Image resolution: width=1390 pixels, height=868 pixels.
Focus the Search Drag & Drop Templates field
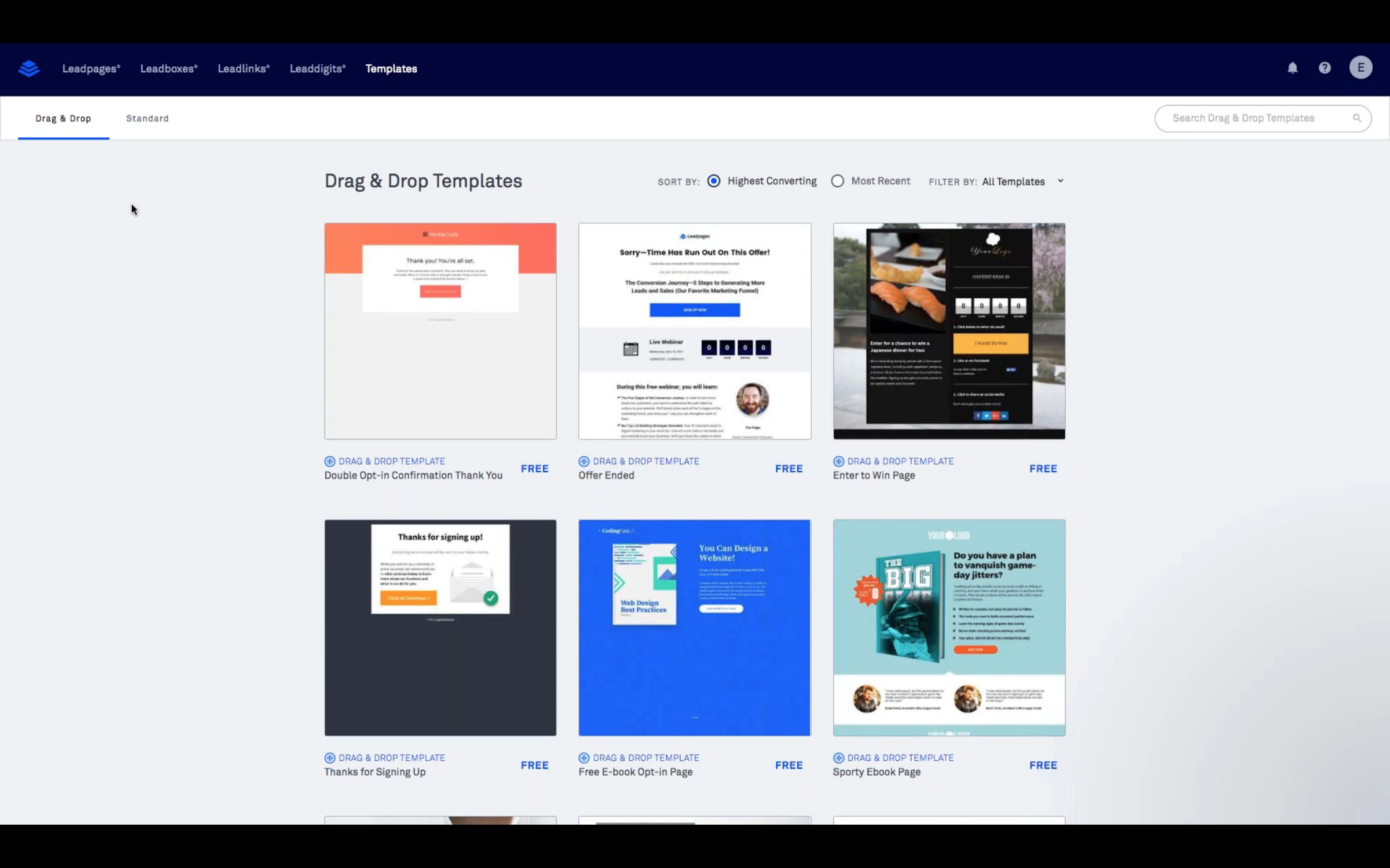coord(1263,118)
